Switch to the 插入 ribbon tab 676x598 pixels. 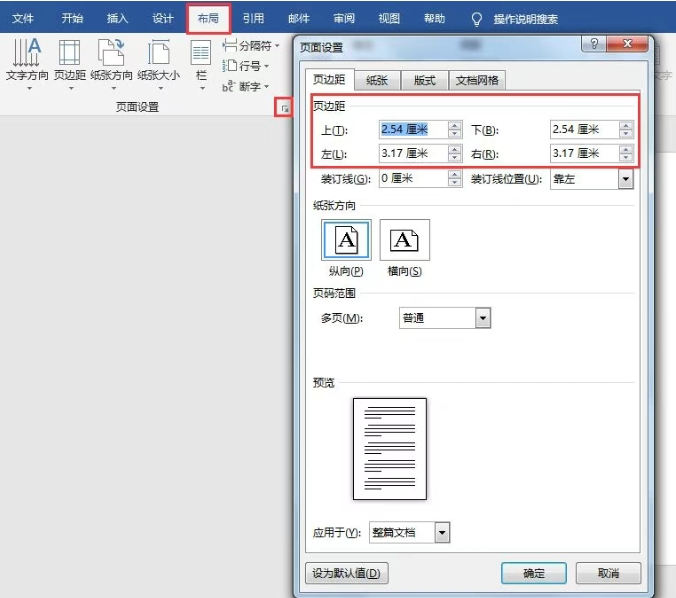click(117, 19)
